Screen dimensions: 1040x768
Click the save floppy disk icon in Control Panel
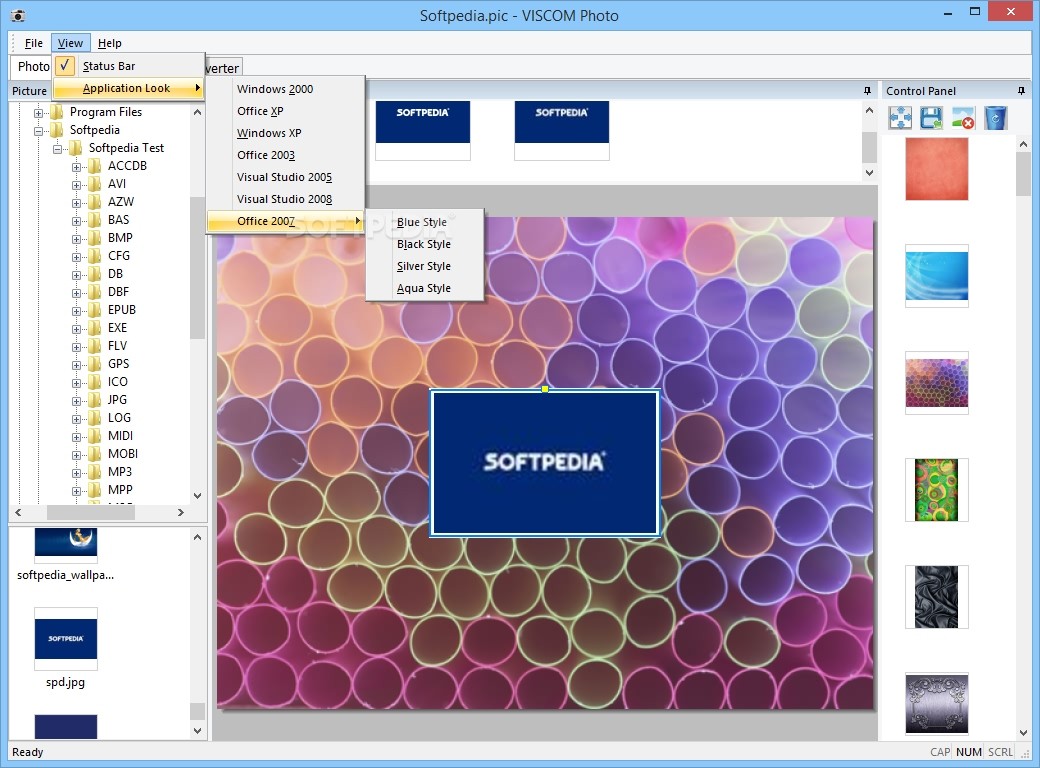tap(931, 118)
